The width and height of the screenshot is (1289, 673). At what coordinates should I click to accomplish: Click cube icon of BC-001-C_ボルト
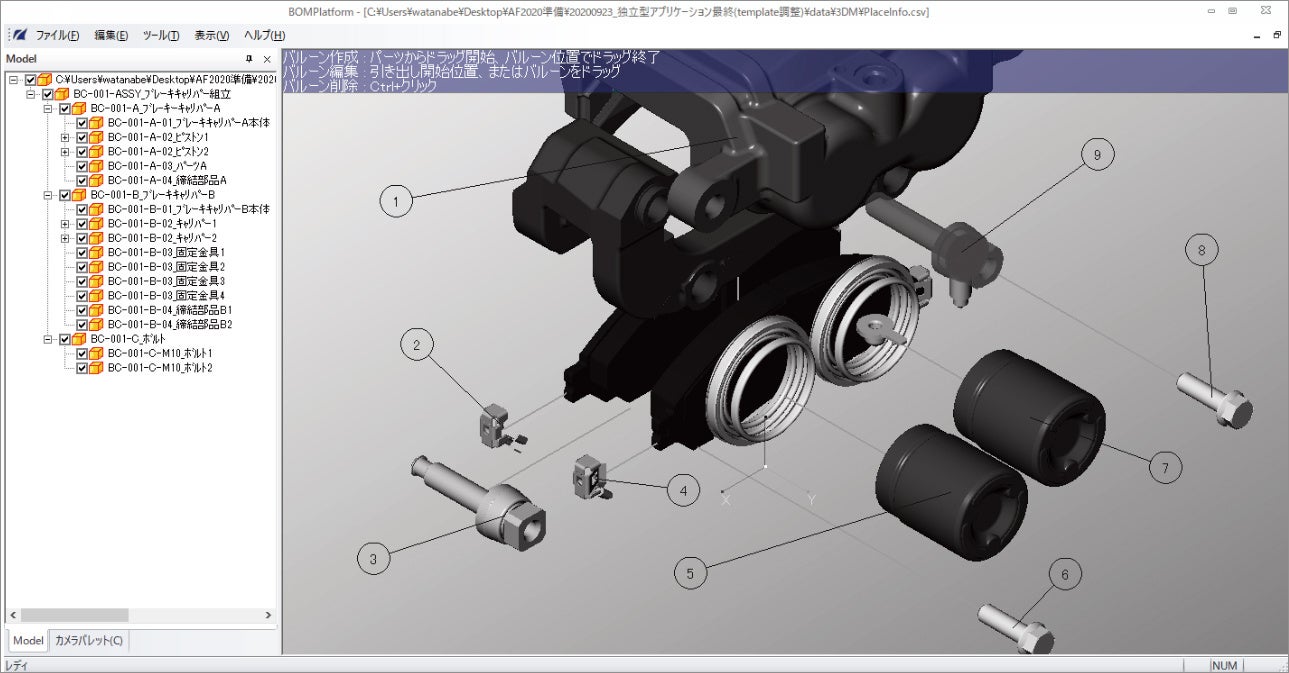[79, 340]
